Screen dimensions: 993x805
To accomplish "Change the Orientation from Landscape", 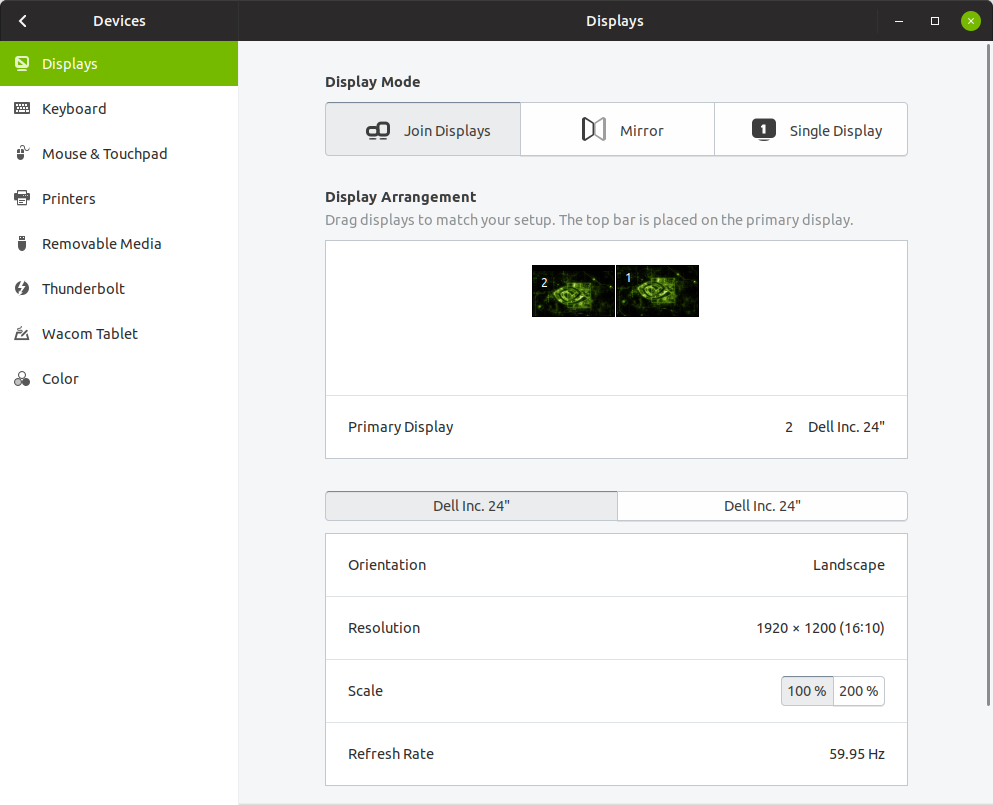I will (x=616, y=565).
